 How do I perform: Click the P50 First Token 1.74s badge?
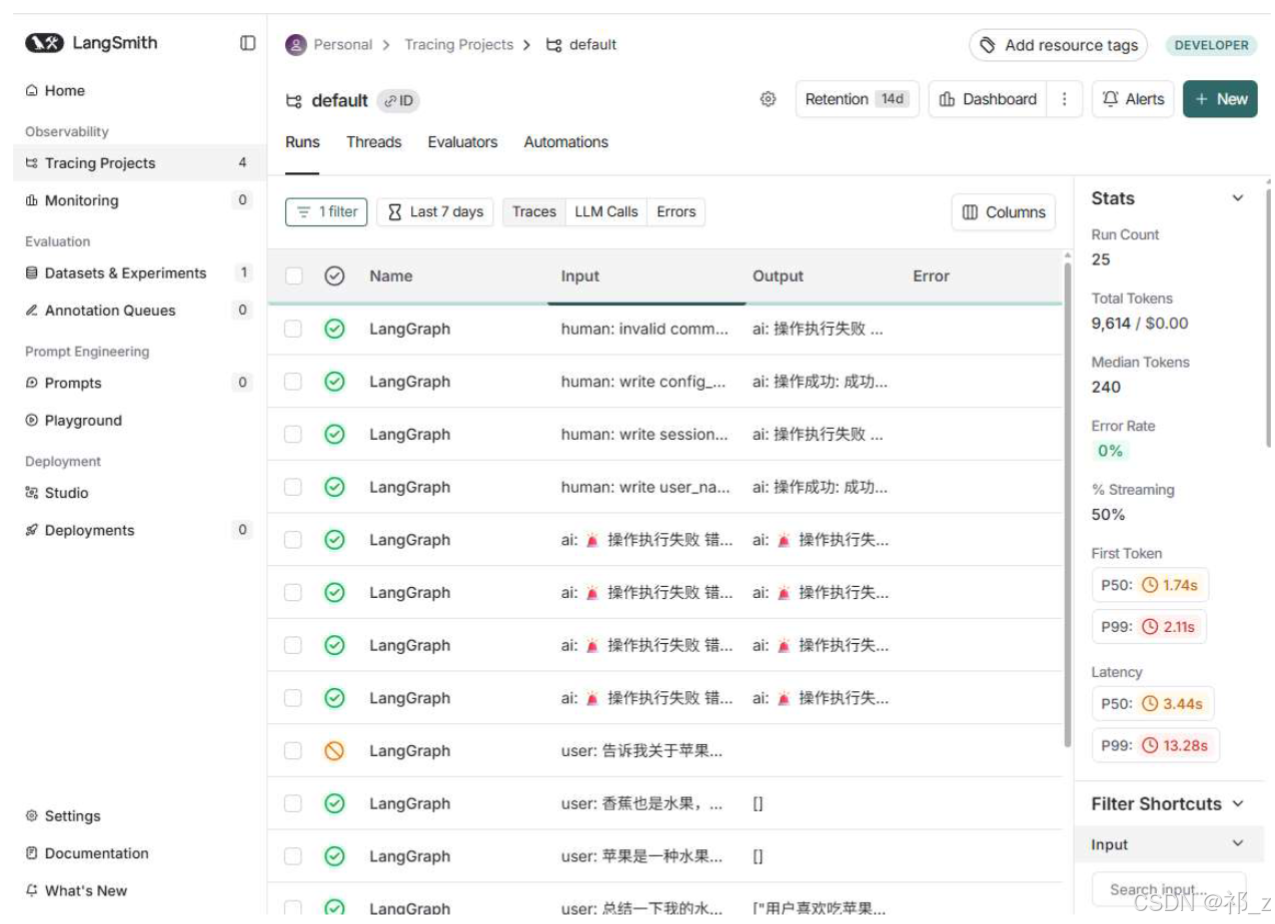click(1150, 585)
